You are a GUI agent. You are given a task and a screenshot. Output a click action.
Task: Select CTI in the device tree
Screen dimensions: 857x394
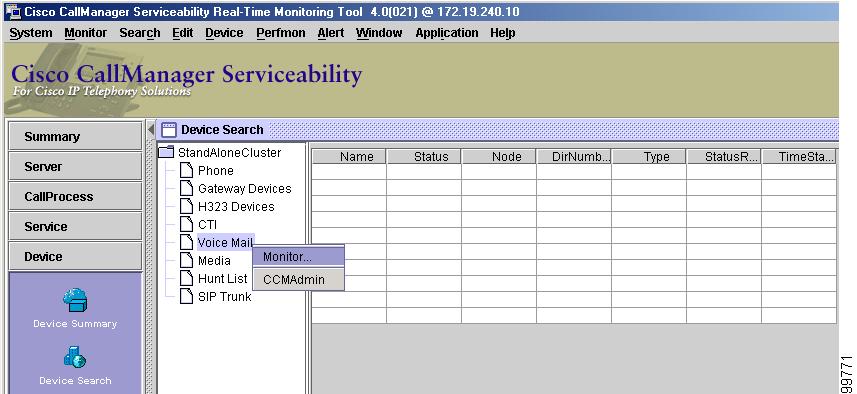coord(207,225)
